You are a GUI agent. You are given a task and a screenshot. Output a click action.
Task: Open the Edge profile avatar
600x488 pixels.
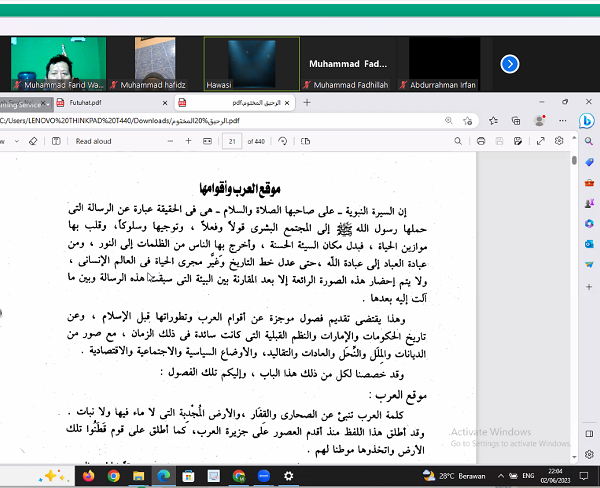(540, 121)
